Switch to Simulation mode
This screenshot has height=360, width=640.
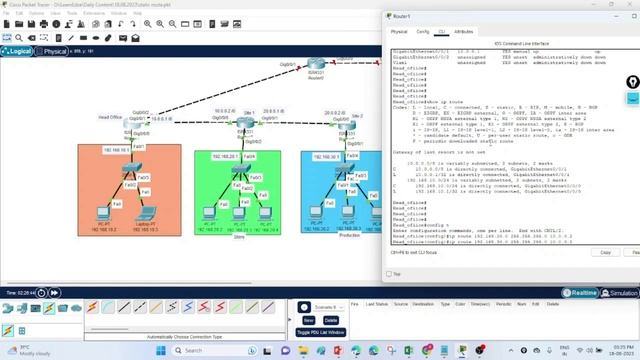click(620, 293)
